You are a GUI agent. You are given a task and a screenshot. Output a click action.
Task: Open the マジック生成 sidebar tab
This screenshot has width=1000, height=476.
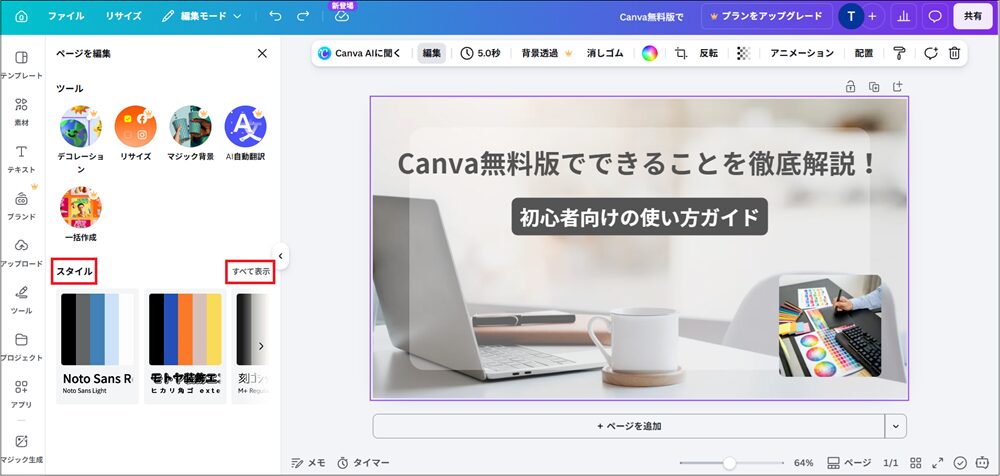click(x=22, y=449)
